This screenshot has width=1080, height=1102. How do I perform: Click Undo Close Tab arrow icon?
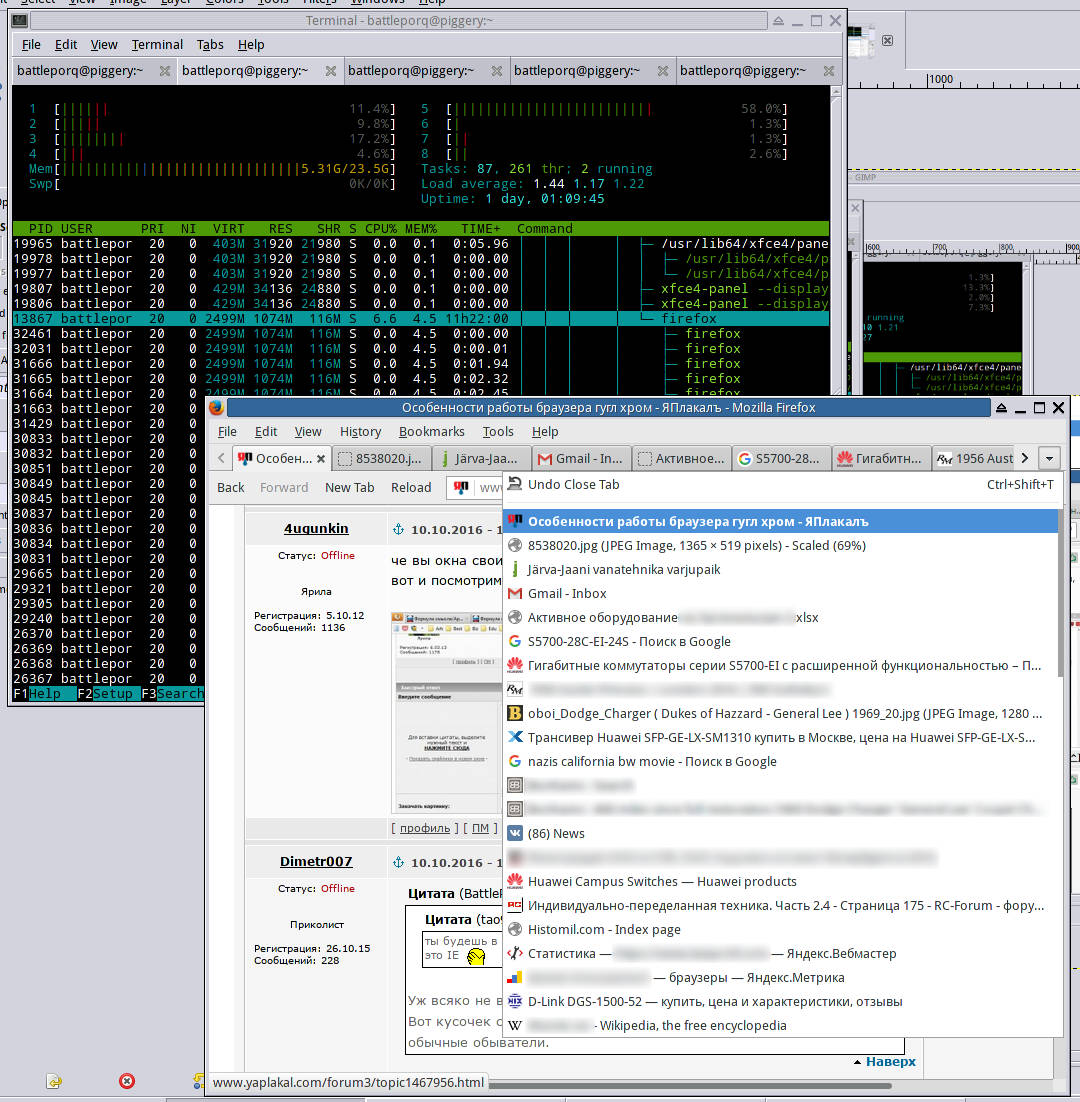[x=515, y=484]
